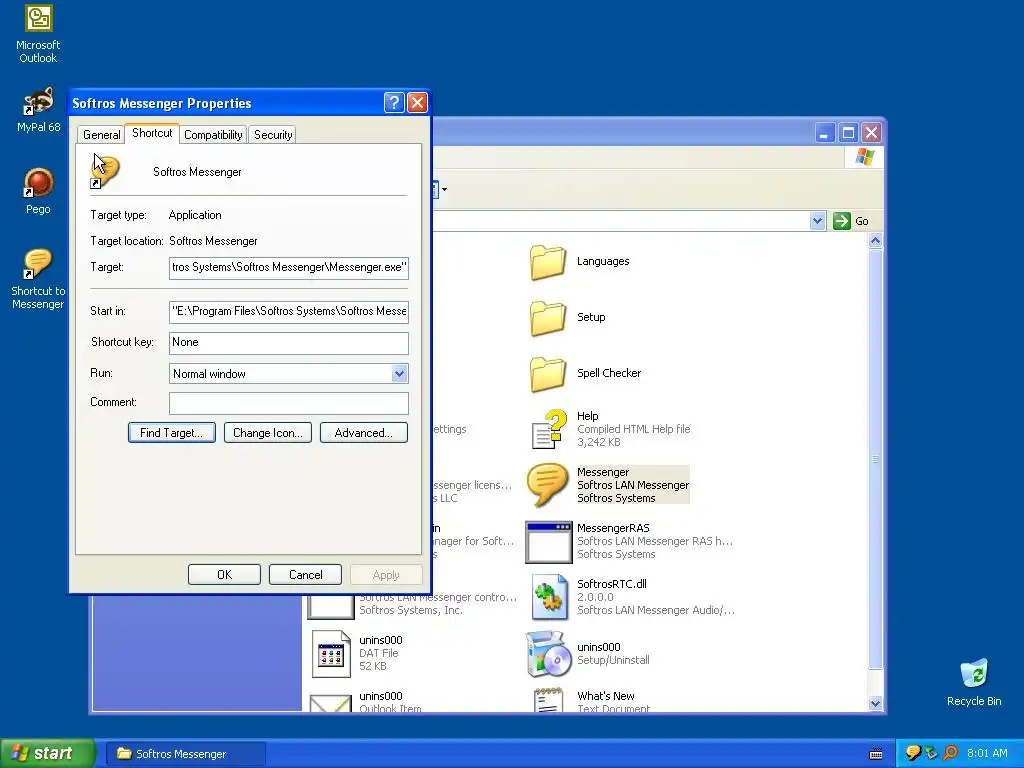The width and height of the screenshot is (1024, 768).
Task: Open the Views dropdown arrow in Explorer toolbar
Action: point(444,189)
